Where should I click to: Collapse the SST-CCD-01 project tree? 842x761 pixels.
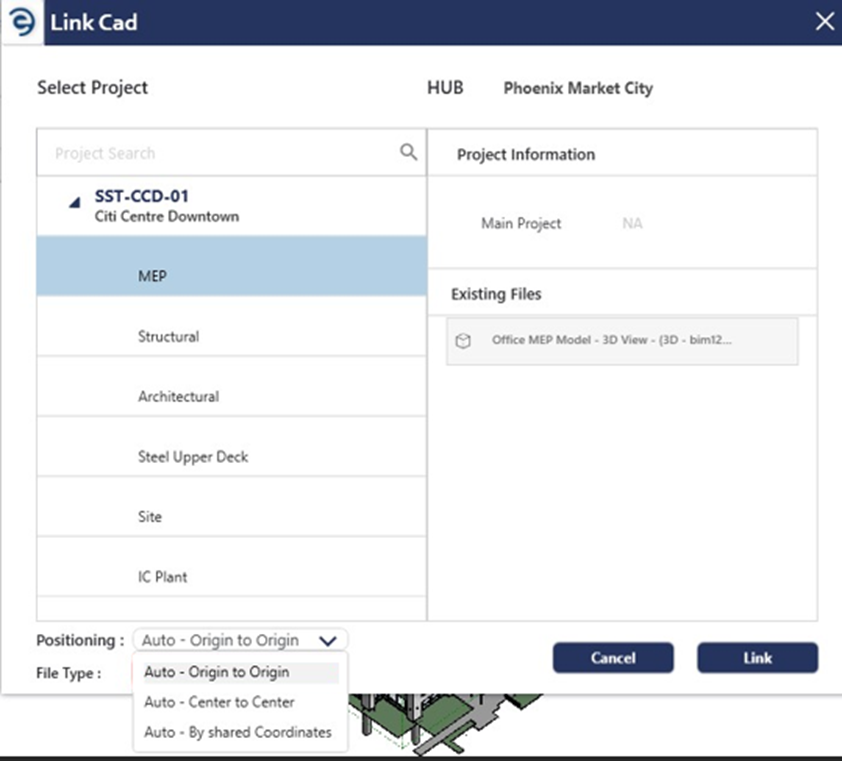click(74, 203)
